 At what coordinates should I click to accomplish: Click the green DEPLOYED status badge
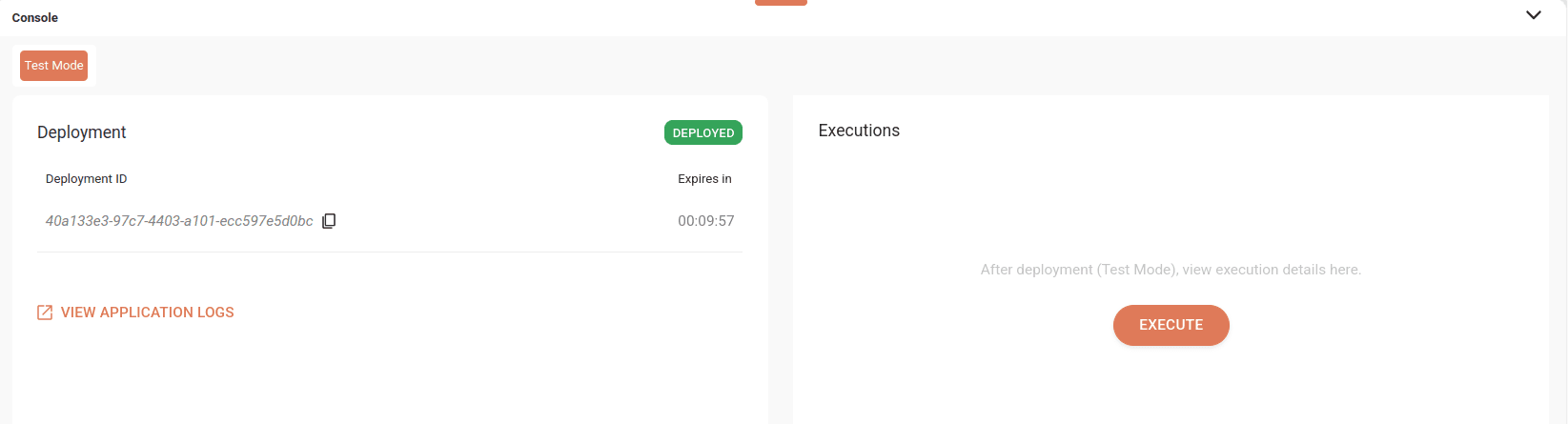pos(703,132)
